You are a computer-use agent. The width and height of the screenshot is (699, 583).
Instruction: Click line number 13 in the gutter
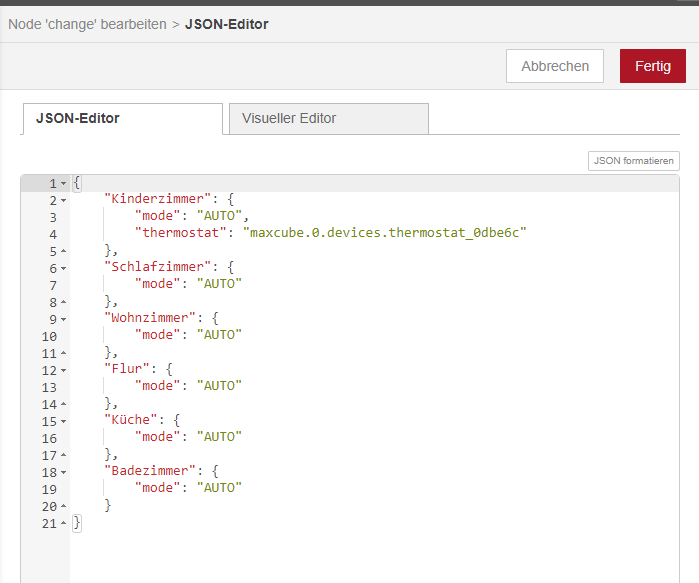pos(49,387)
